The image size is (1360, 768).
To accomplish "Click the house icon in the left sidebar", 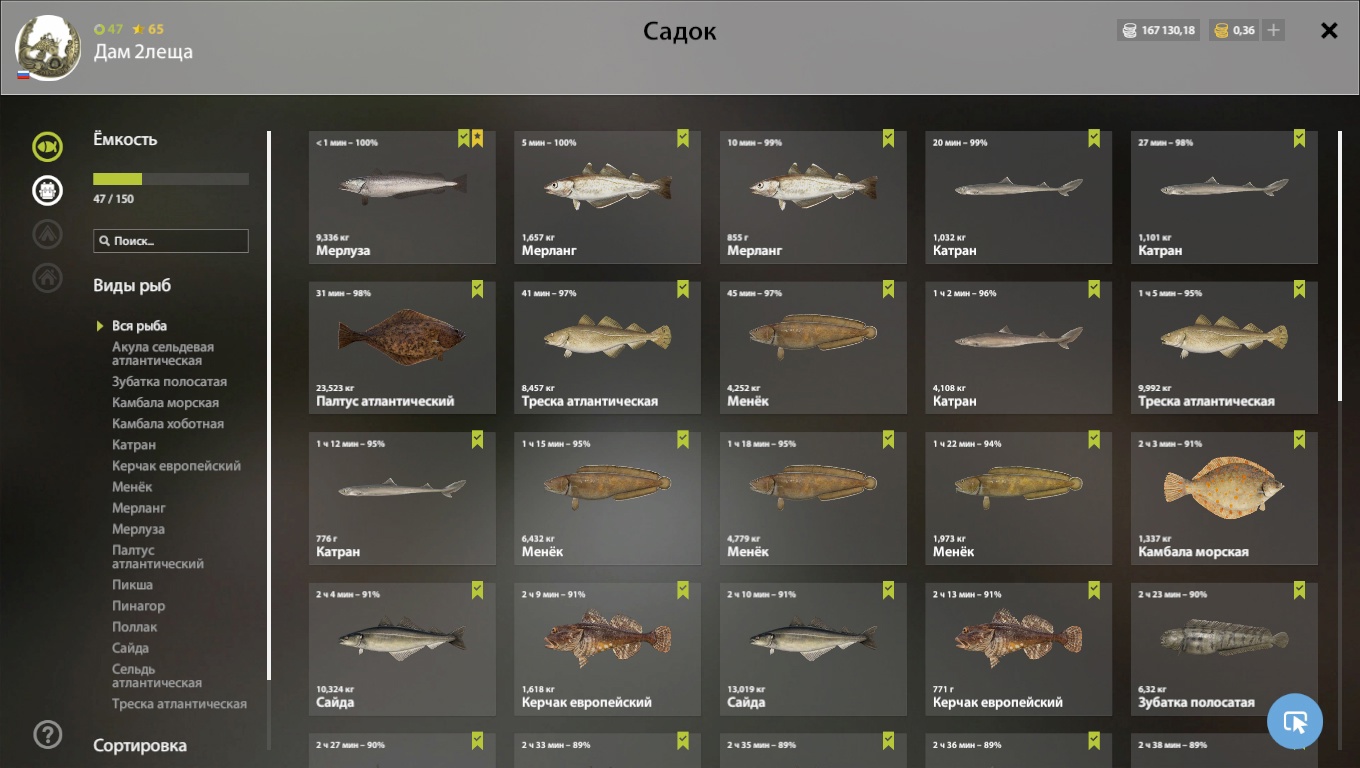I will [x=47, y=277].
